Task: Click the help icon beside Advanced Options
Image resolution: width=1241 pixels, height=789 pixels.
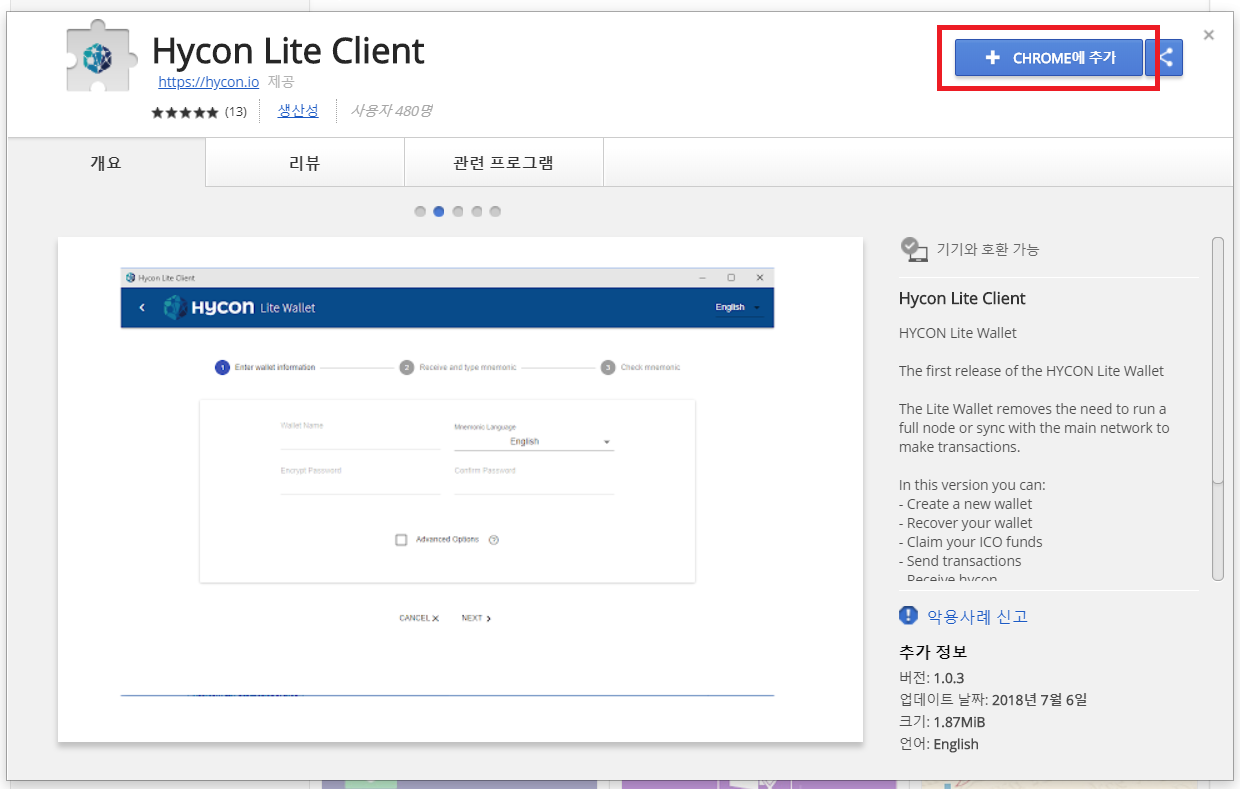Action: coord(493,538)
